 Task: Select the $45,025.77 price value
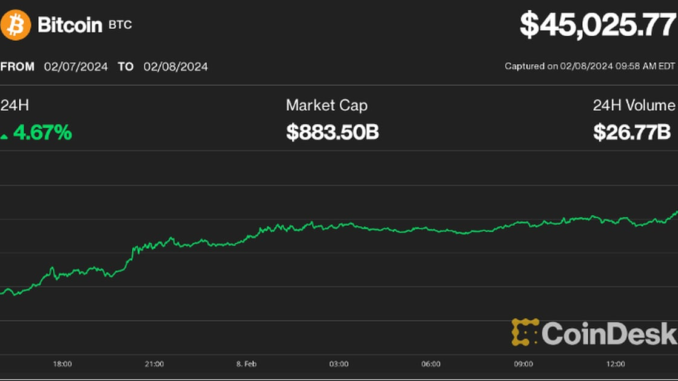tap(598, 25)
